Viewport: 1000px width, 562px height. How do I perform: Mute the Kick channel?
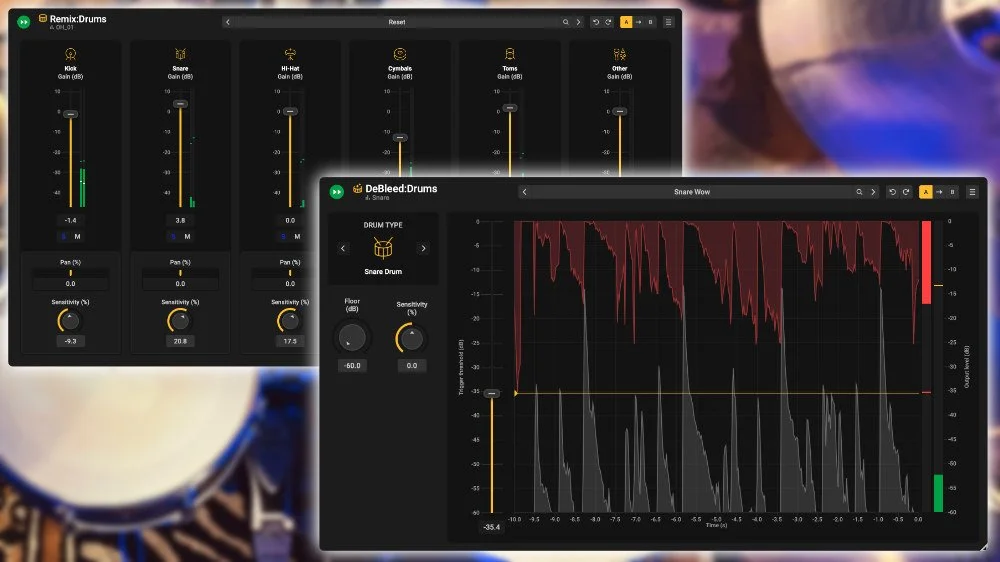78,237
